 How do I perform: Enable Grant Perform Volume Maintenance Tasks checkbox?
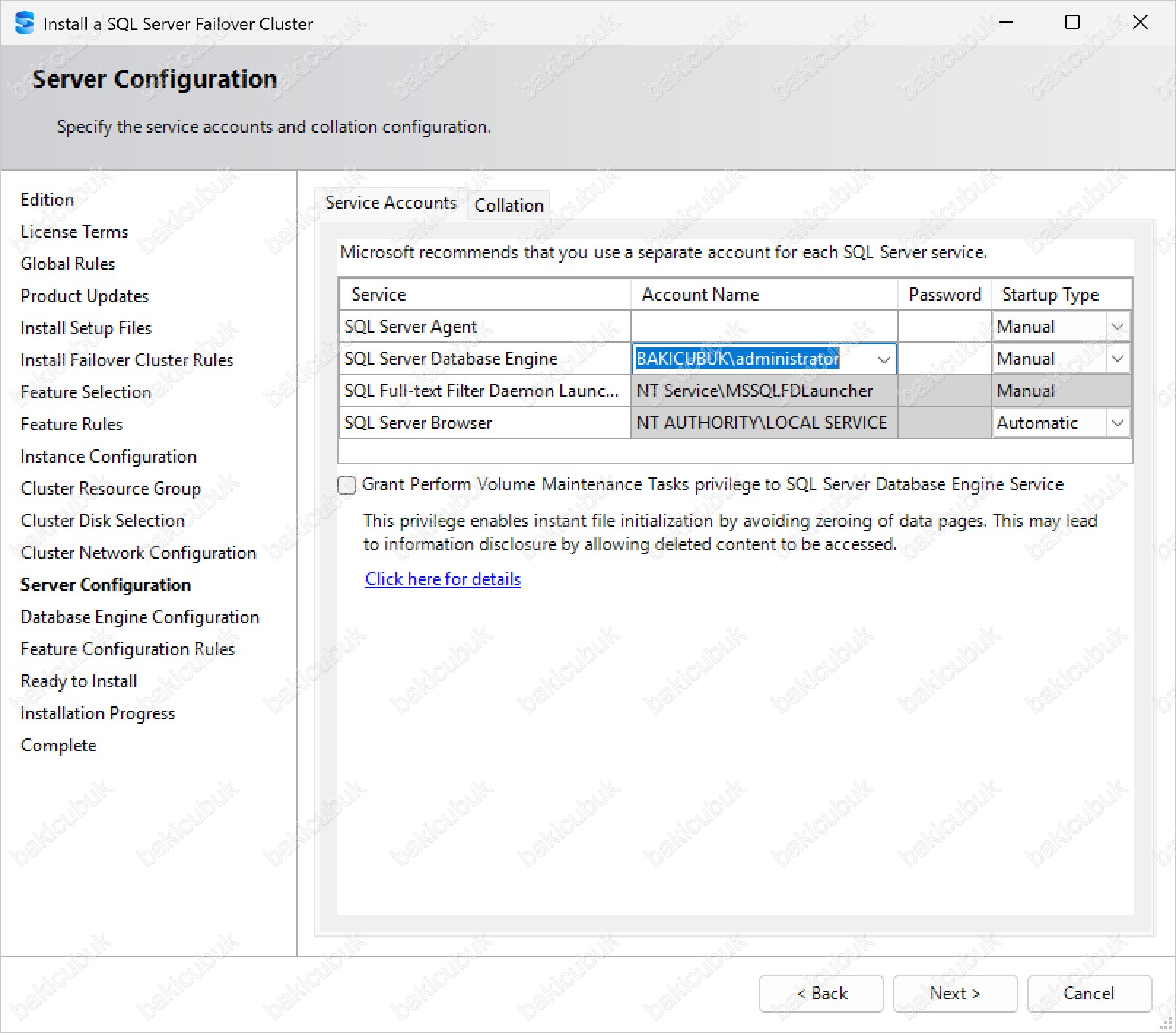point(347,485)
